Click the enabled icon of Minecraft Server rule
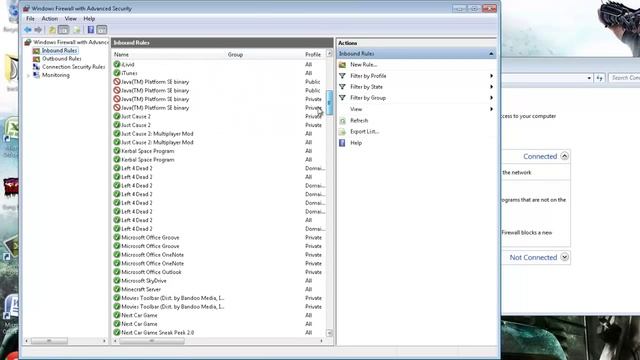The image size is (640, 360). pyautogui.click(x=117, y=289)
